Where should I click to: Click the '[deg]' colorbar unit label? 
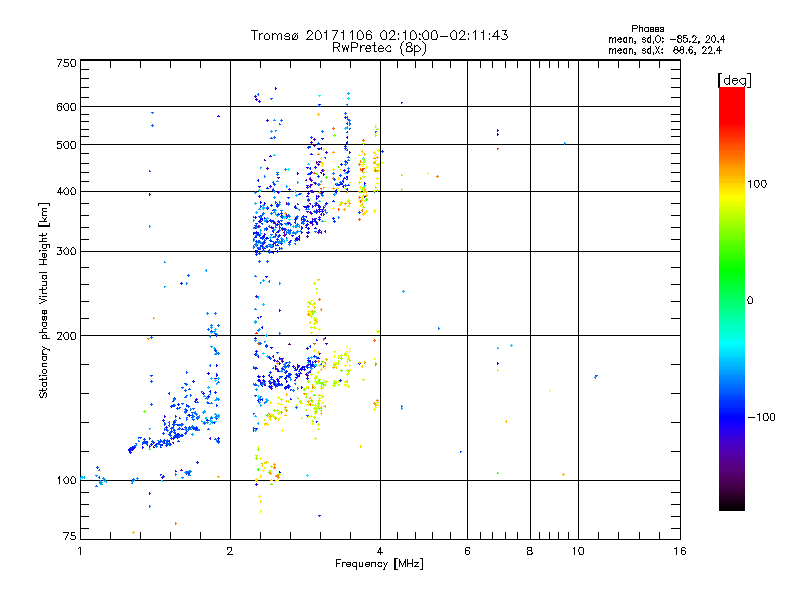tap(734, 80)
